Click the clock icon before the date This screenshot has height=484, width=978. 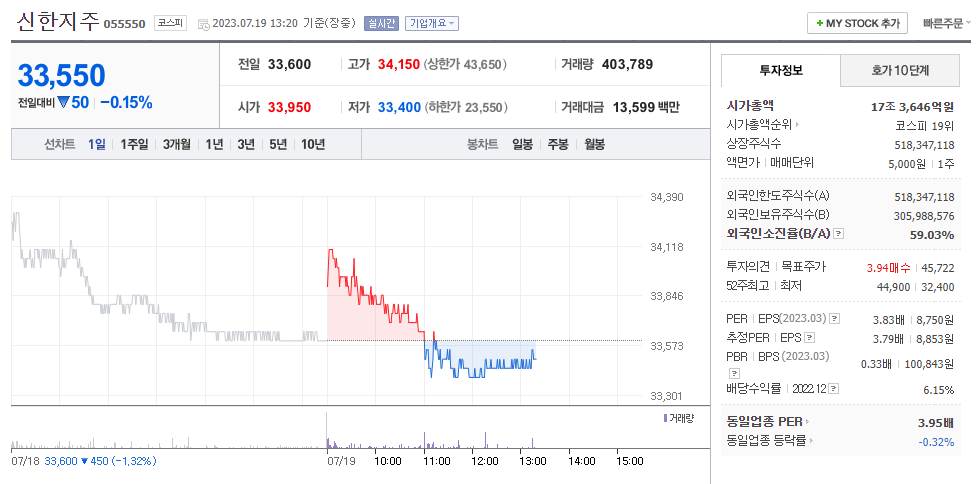click(204, 24)
